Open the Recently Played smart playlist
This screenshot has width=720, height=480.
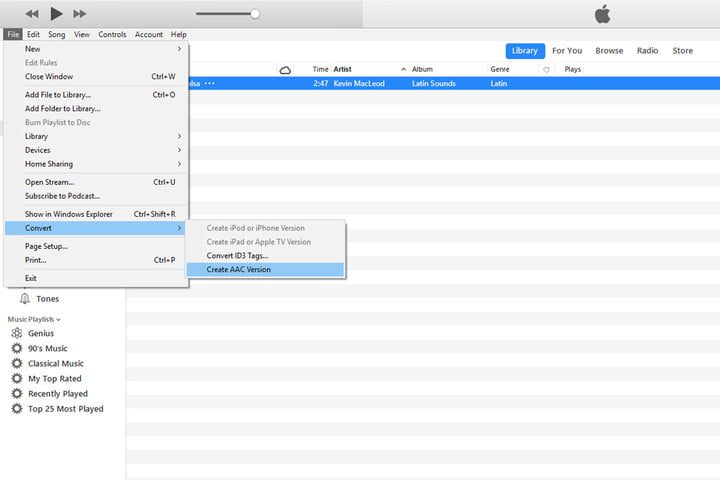[57, 394]
